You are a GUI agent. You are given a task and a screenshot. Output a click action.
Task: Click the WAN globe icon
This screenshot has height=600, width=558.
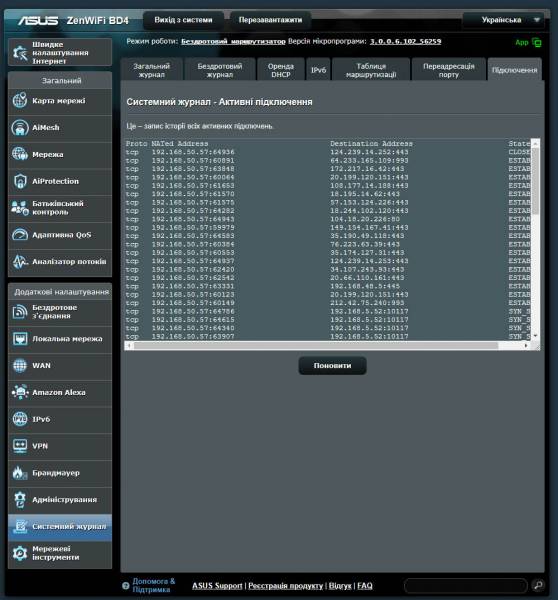[20, 365]
